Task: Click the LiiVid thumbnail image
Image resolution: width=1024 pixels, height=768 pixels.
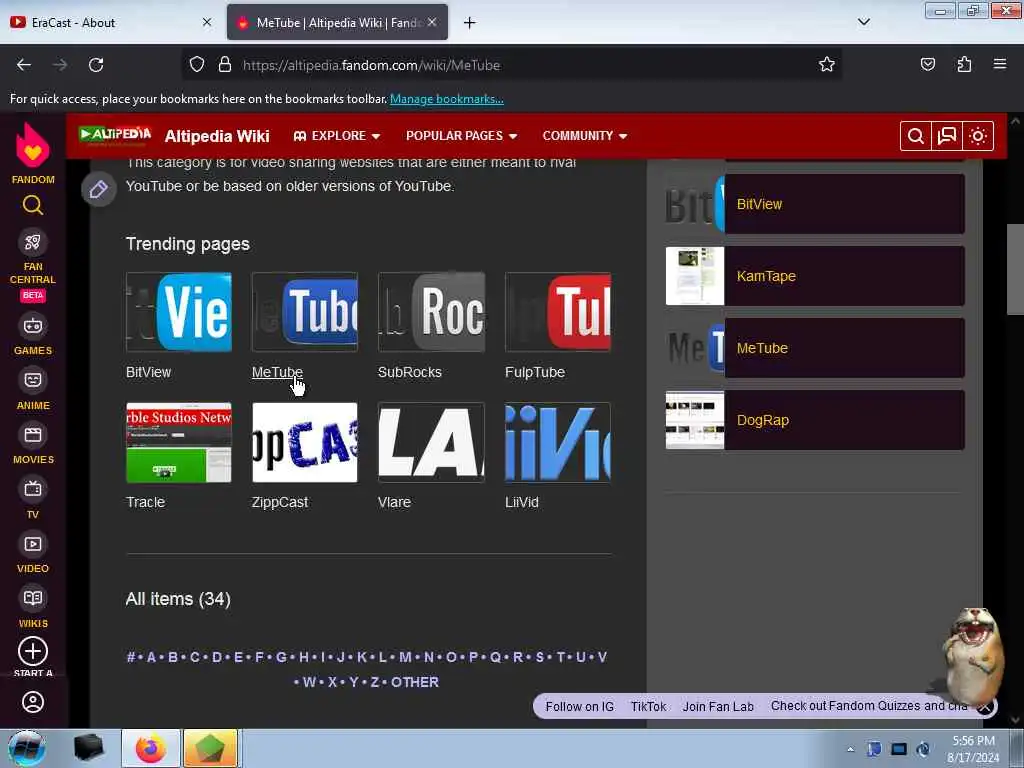Action: point(558,443)
